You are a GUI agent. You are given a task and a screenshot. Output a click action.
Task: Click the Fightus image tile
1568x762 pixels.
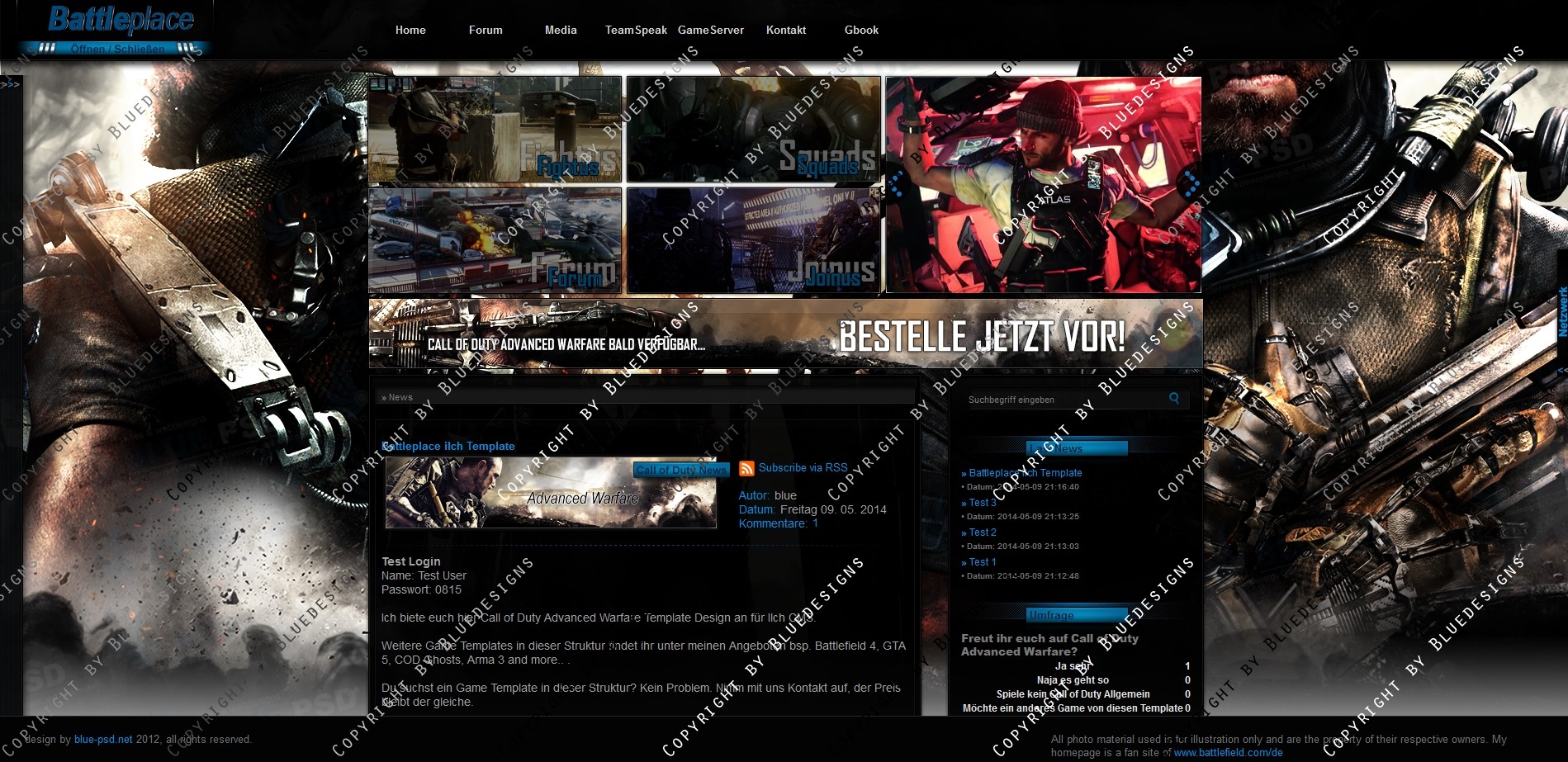point(495,129)
